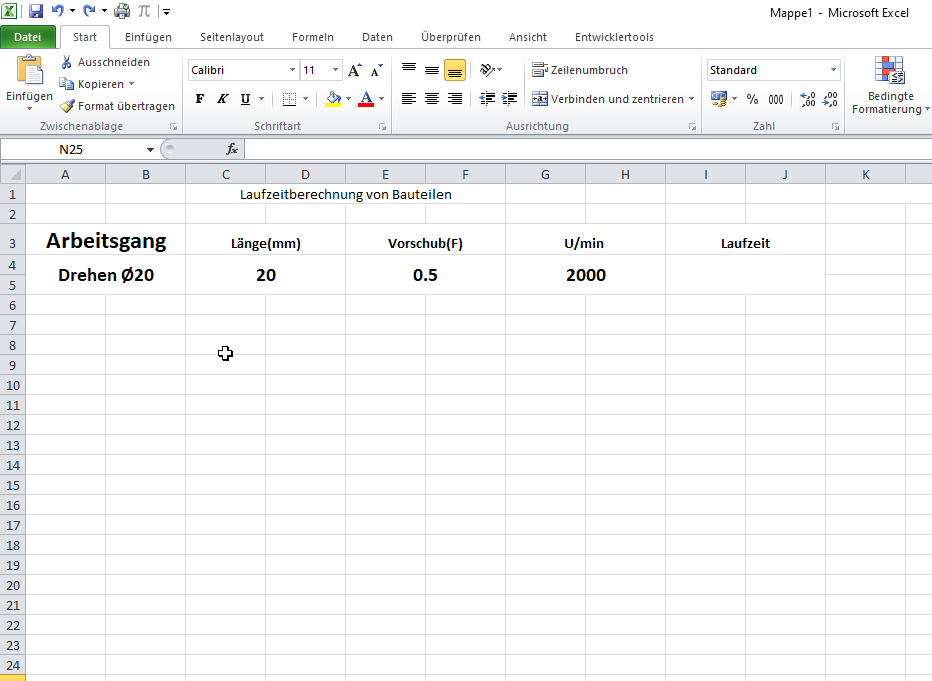Image resolution: width=932 pixels, height=681 pixels.
Task: Select cell containing 2000
Action: (585, 275)
